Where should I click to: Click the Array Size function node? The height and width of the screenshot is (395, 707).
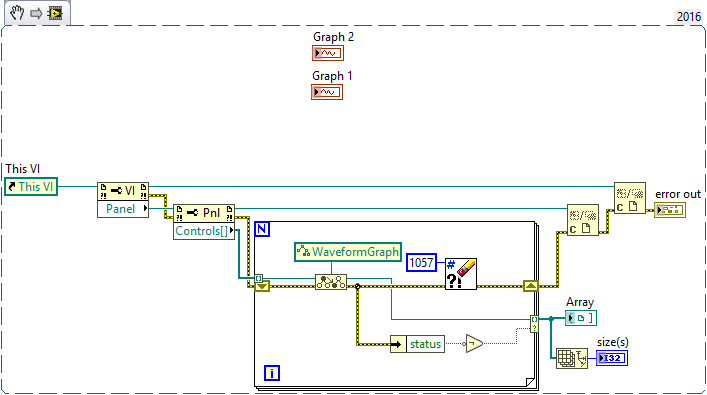point(572,358)
